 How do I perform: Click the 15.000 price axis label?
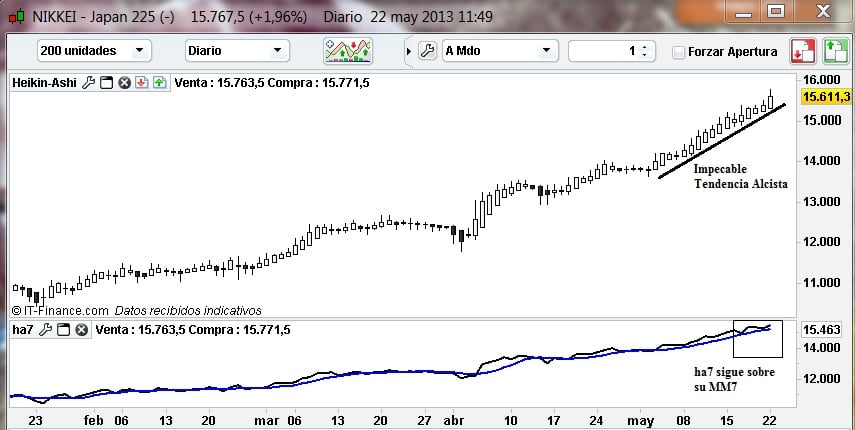point(822,120)
